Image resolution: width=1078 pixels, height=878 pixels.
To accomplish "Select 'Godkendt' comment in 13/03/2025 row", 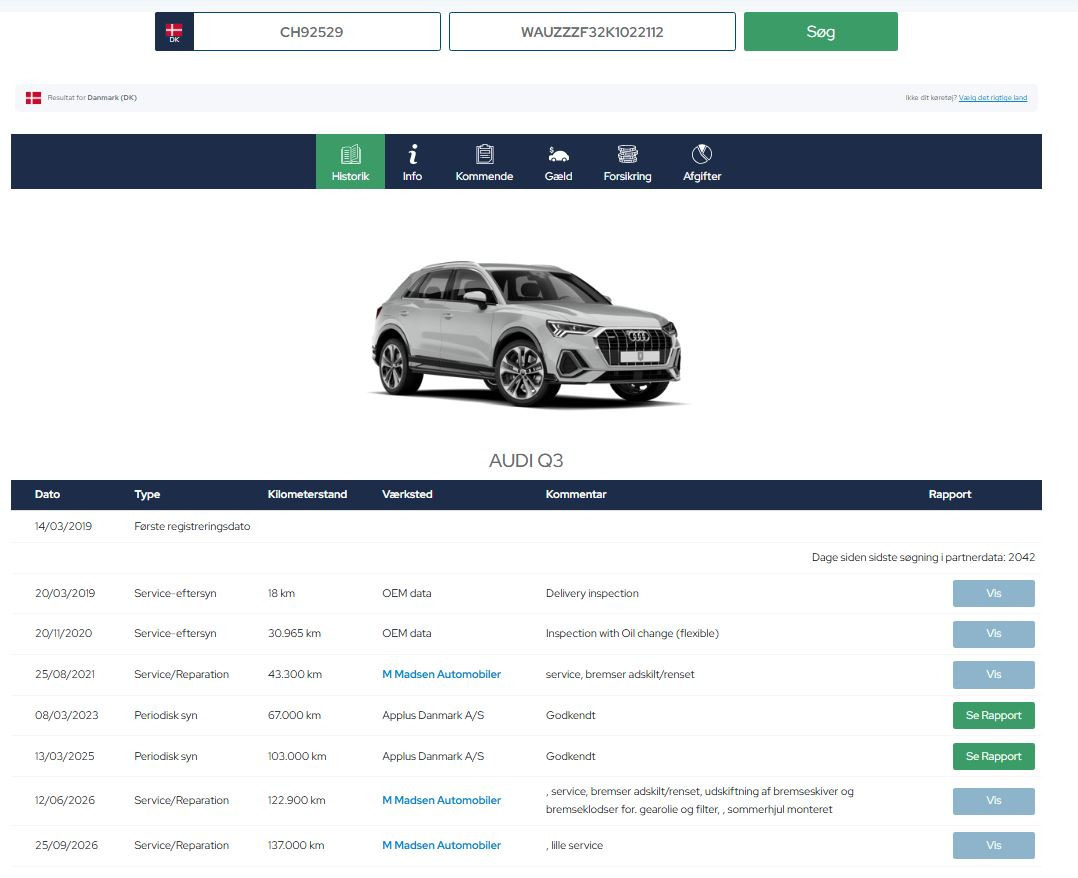I will (x=571, y=756).
